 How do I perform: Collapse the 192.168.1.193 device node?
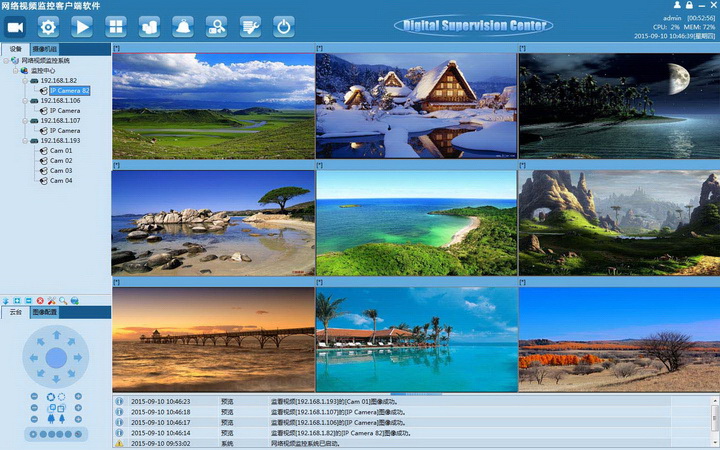25,141
